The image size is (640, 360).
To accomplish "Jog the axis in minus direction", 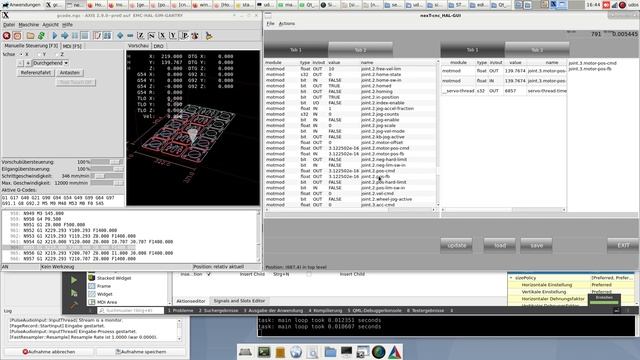I will coord(20,63).
